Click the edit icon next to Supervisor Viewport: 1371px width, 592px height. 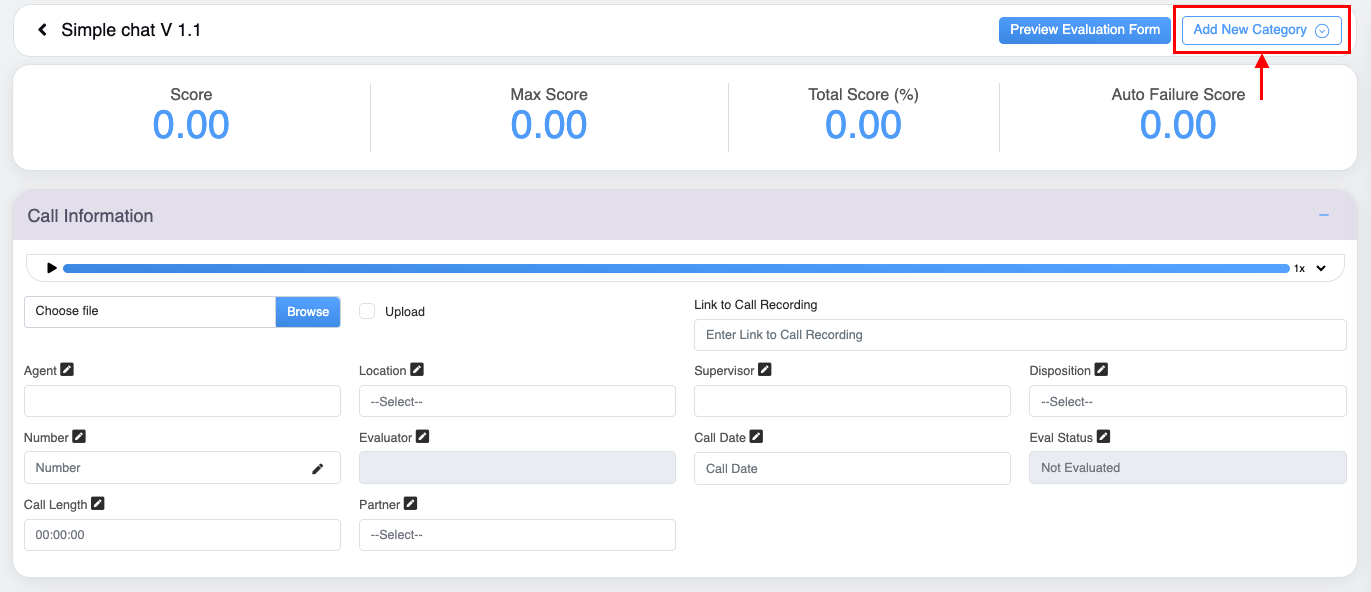pos(765,370)
